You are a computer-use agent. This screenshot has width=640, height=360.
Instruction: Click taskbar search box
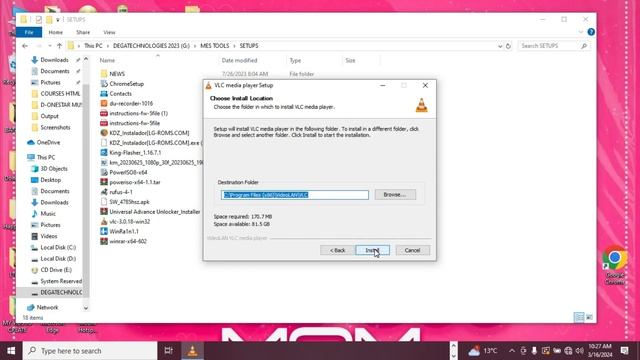click(90, 351)
